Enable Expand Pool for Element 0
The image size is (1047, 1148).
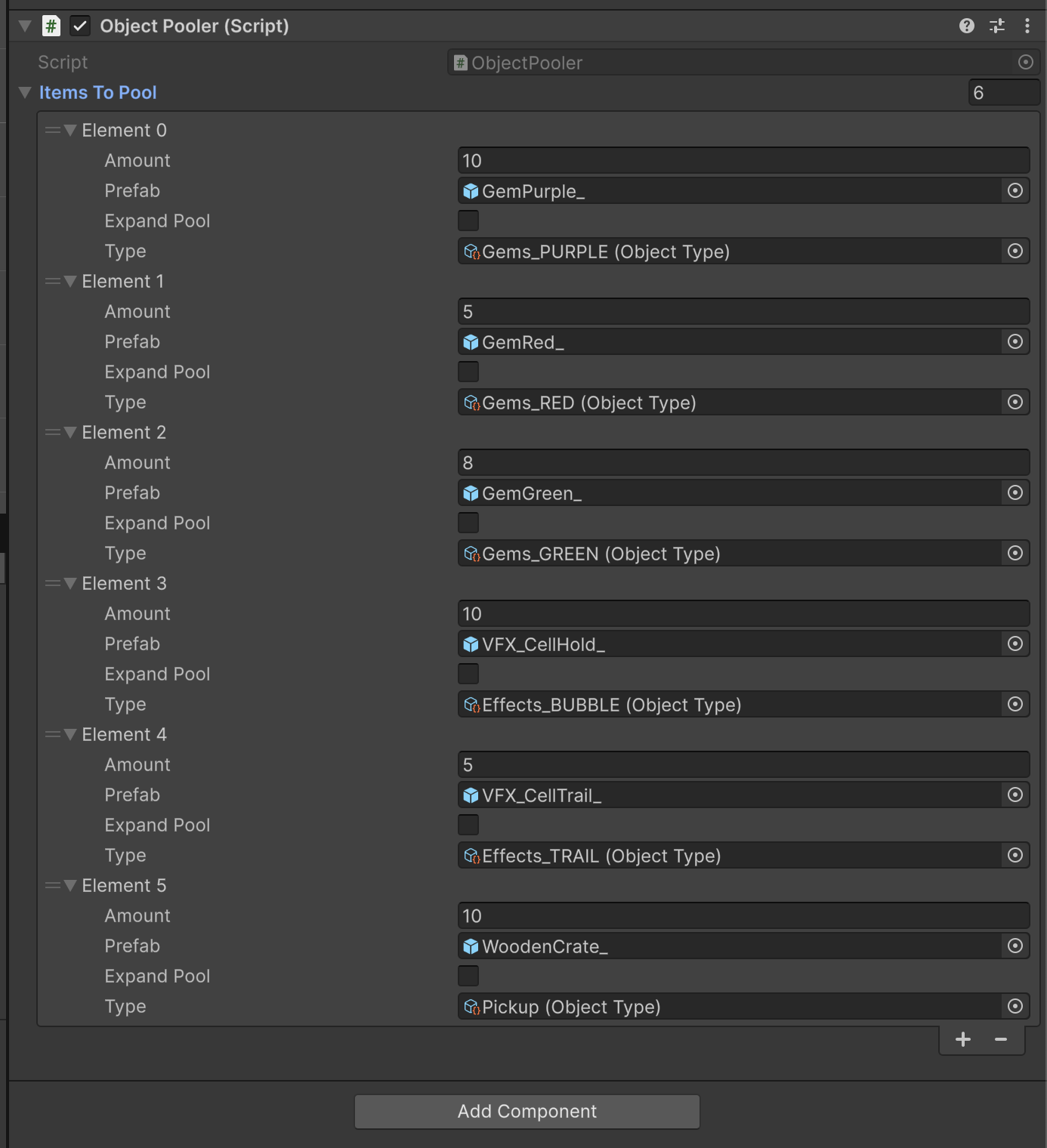pyautogui.click(x=468, y=221)
